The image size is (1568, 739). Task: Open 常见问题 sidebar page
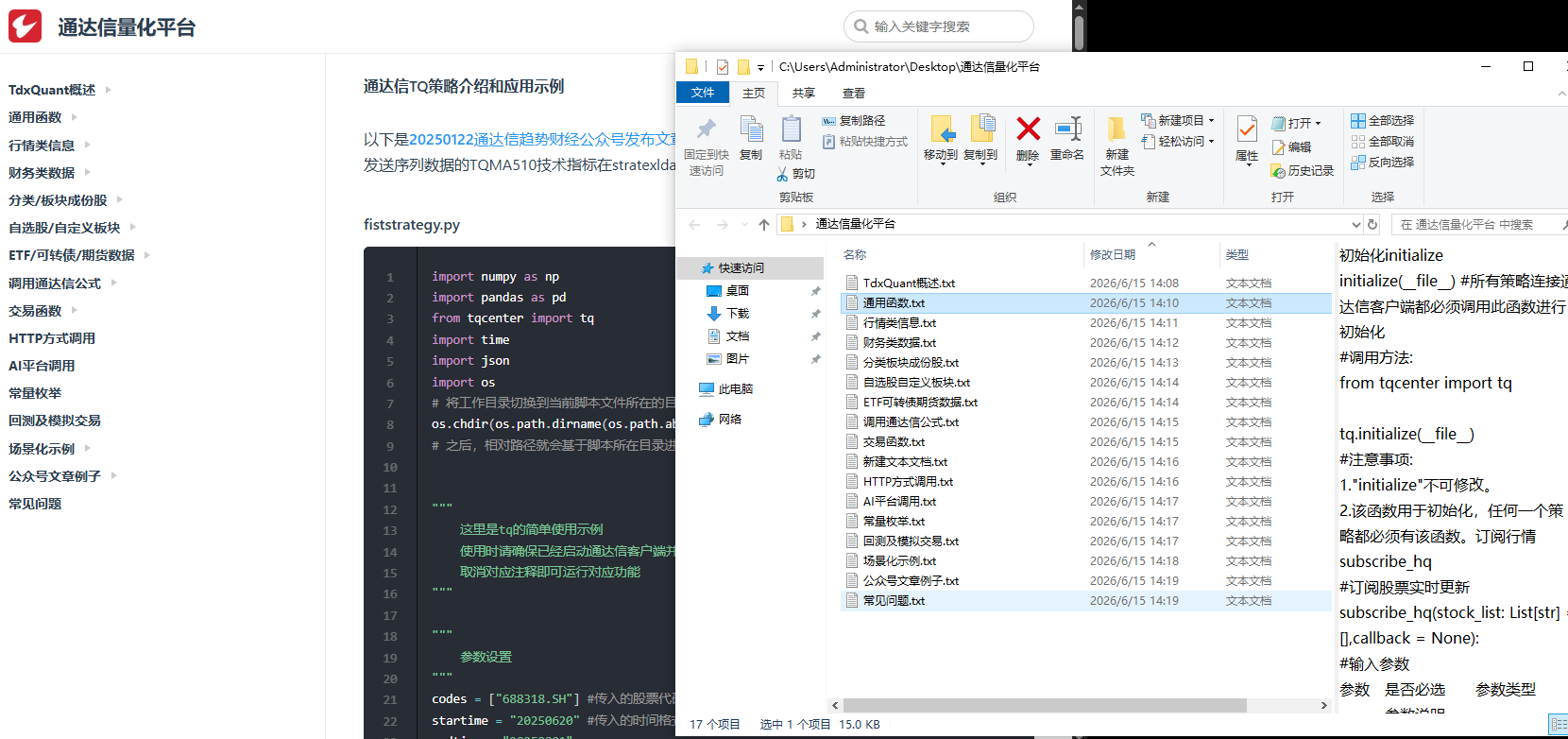[35, 504]
